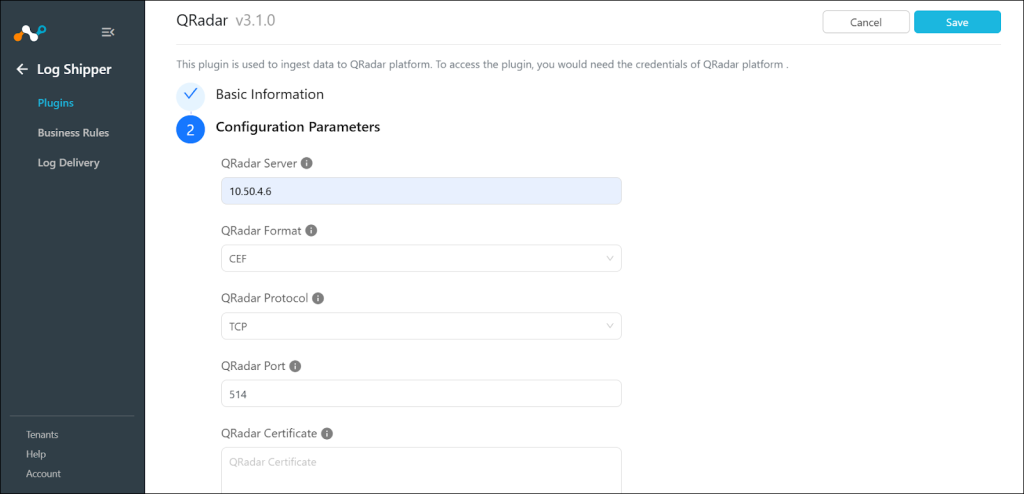Screen dimensions: 1024x494
Task: Collapse the sidebar menu icon
Action: pyautogui.click(x=108, y=32)
